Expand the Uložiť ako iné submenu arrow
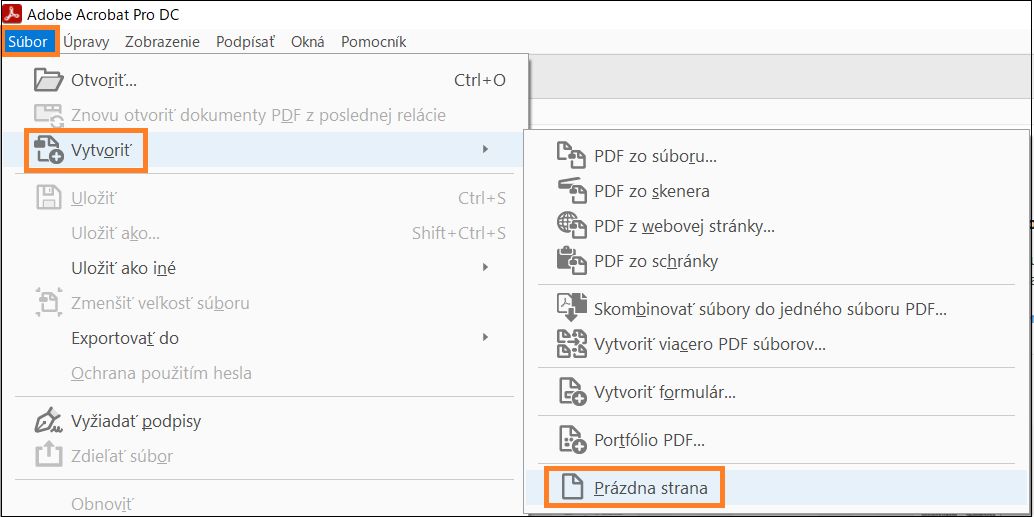1034x517 pixels. tap(485, 267)
